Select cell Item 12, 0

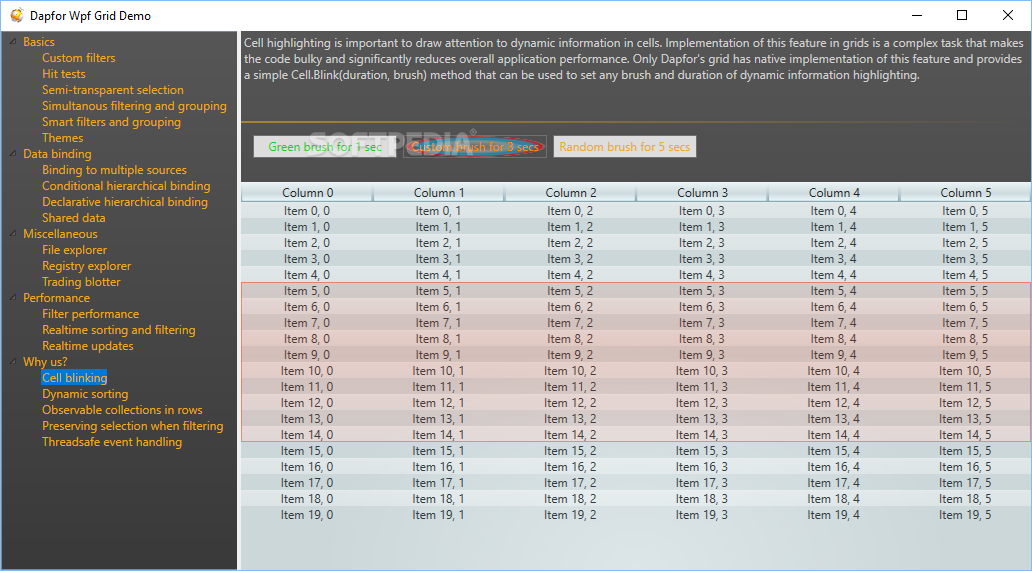pos(307,403)
